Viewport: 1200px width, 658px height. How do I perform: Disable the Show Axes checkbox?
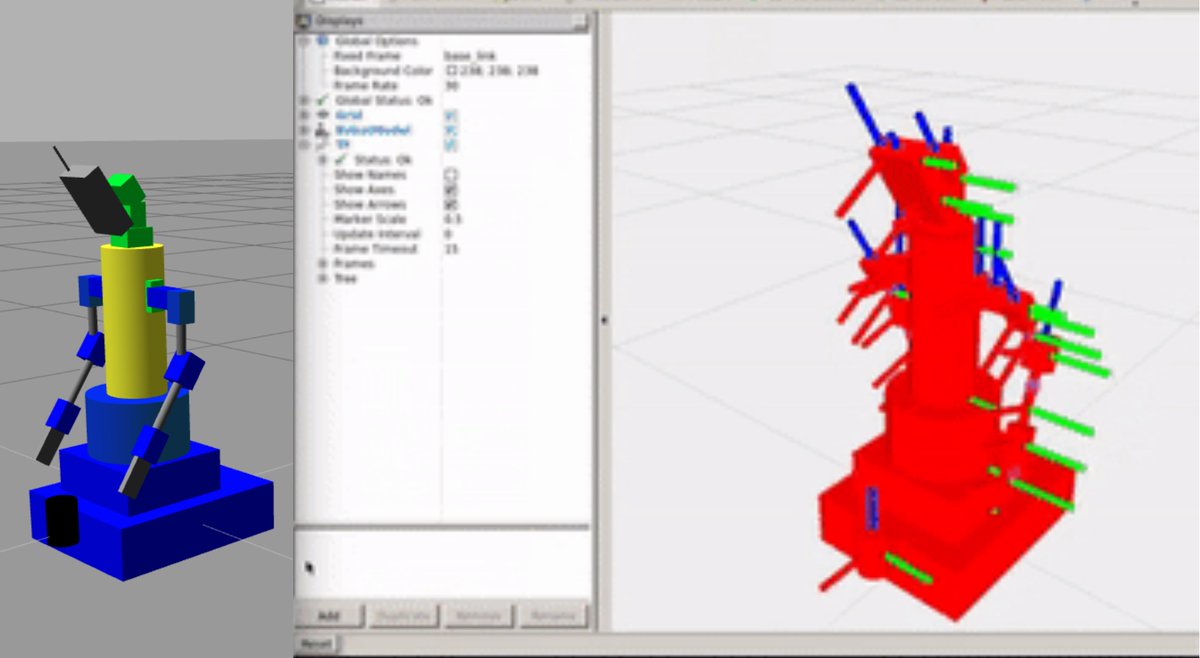[450, 189]
